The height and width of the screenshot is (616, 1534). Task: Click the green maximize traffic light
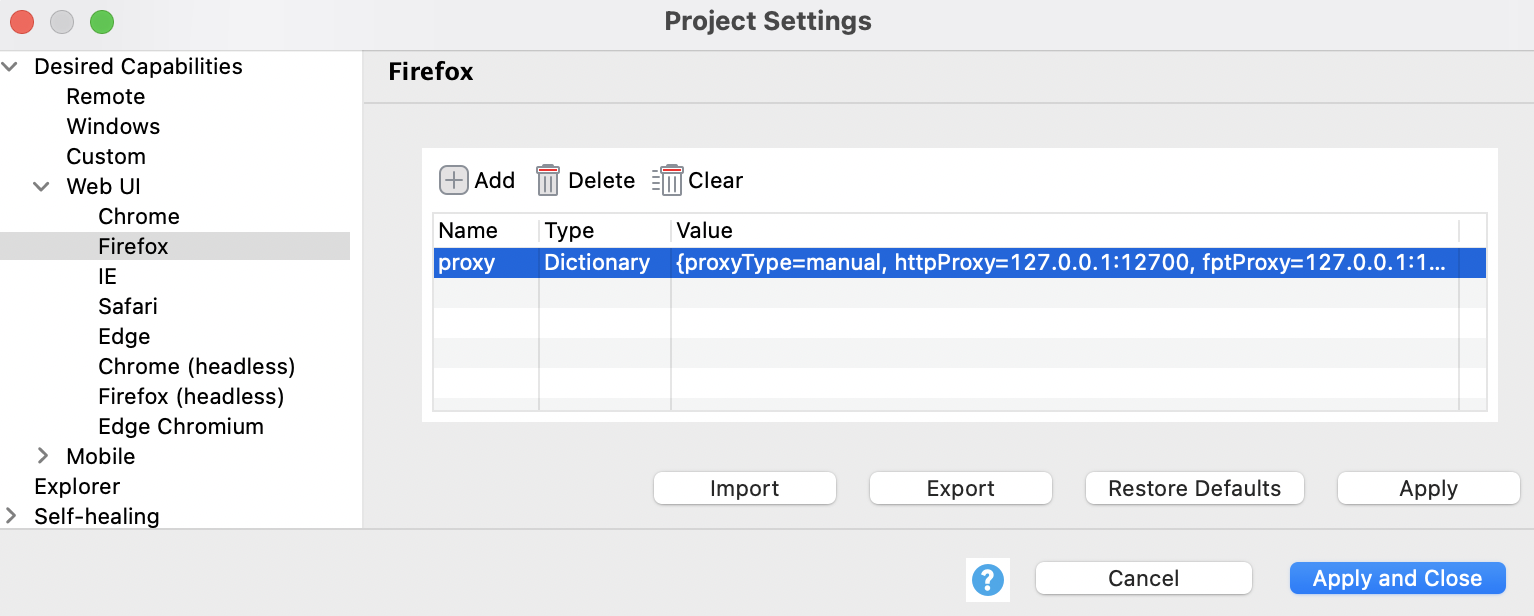pos(101,21)
